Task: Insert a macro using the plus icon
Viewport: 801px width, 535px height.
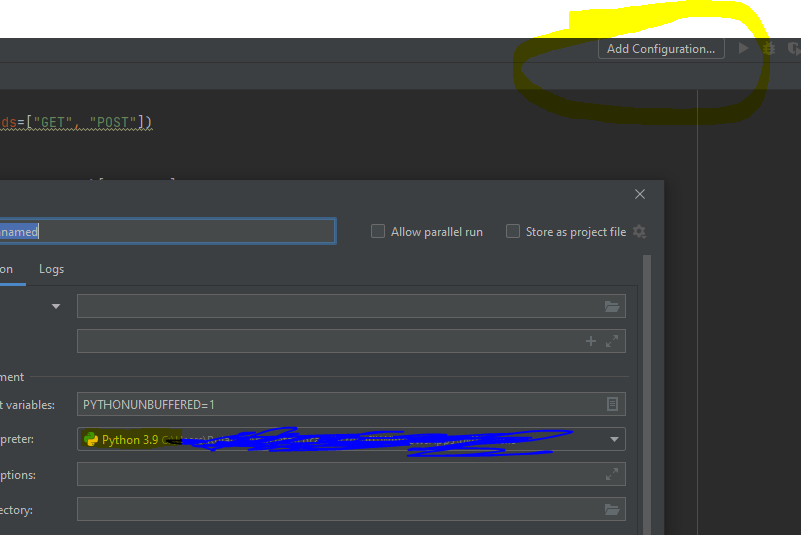Action: [x=591, y=341]
